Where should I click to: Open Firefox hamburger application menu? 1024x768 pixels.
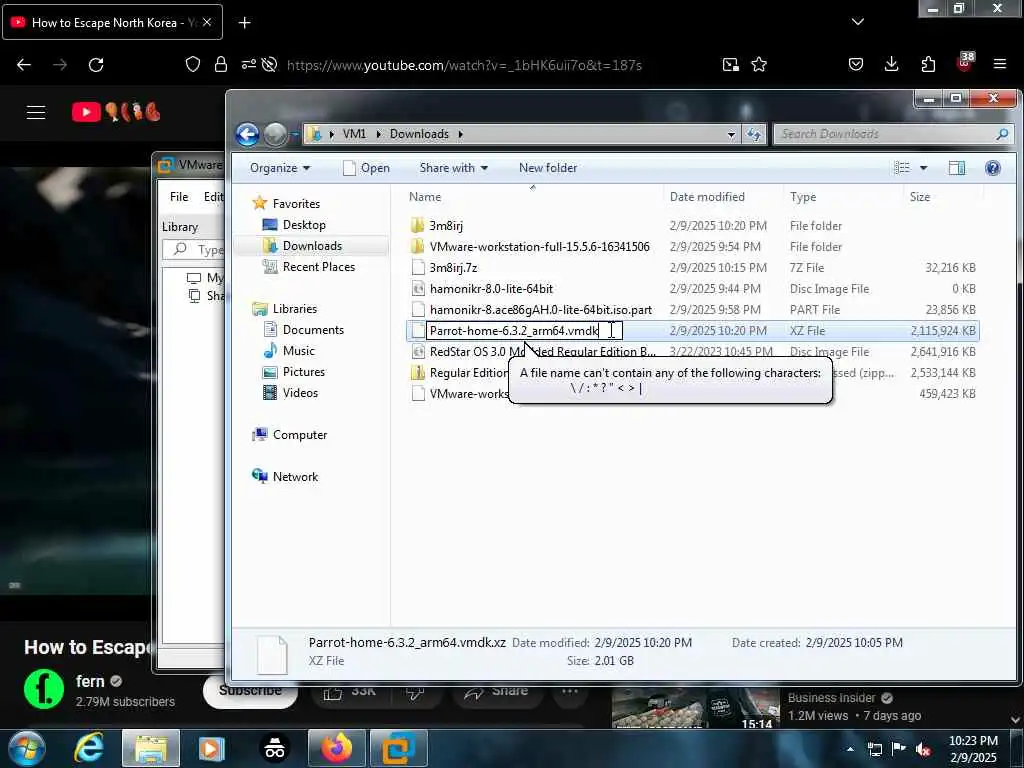[1000, 64]
